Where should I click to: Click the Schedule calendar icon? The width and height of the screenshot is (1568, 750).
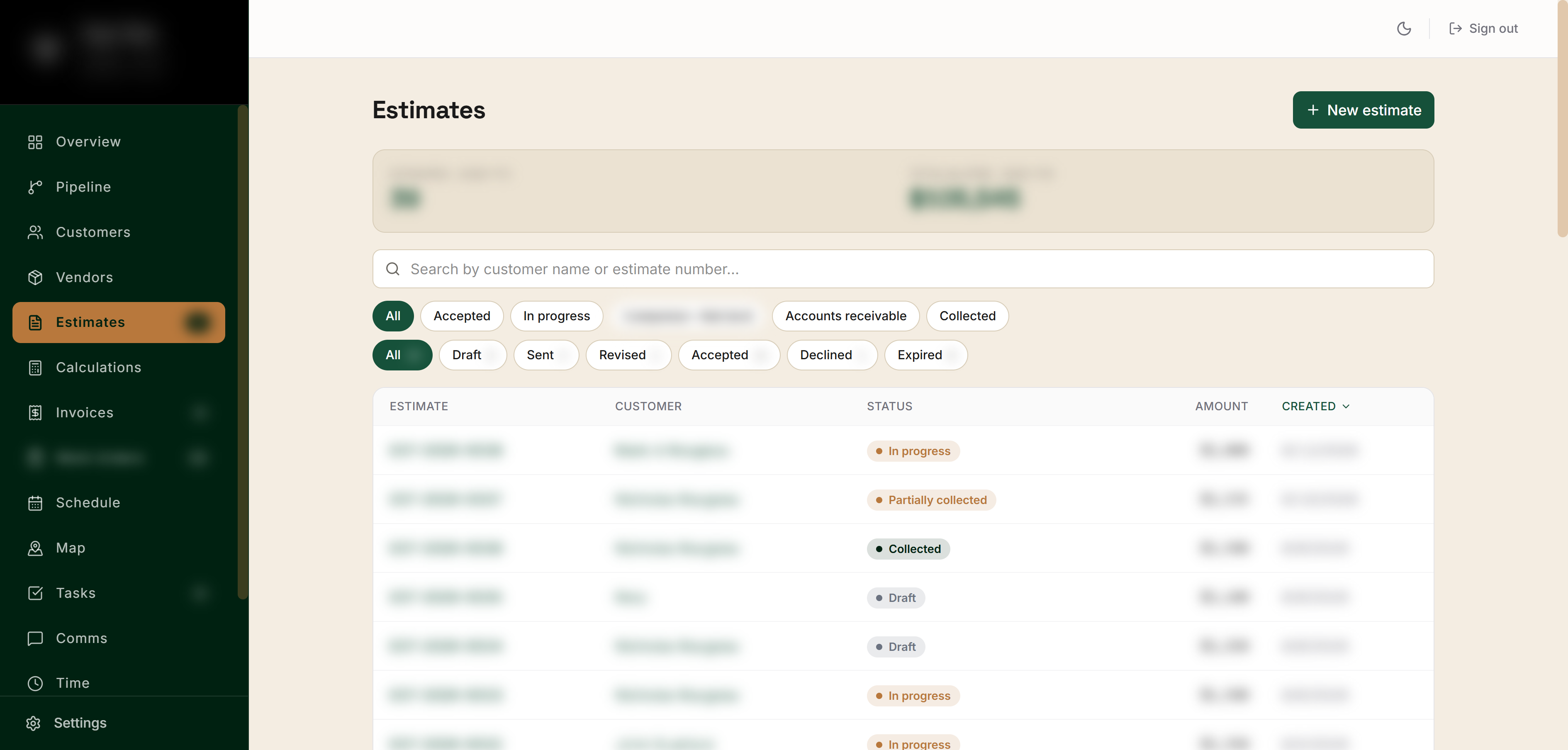point(35,503)
